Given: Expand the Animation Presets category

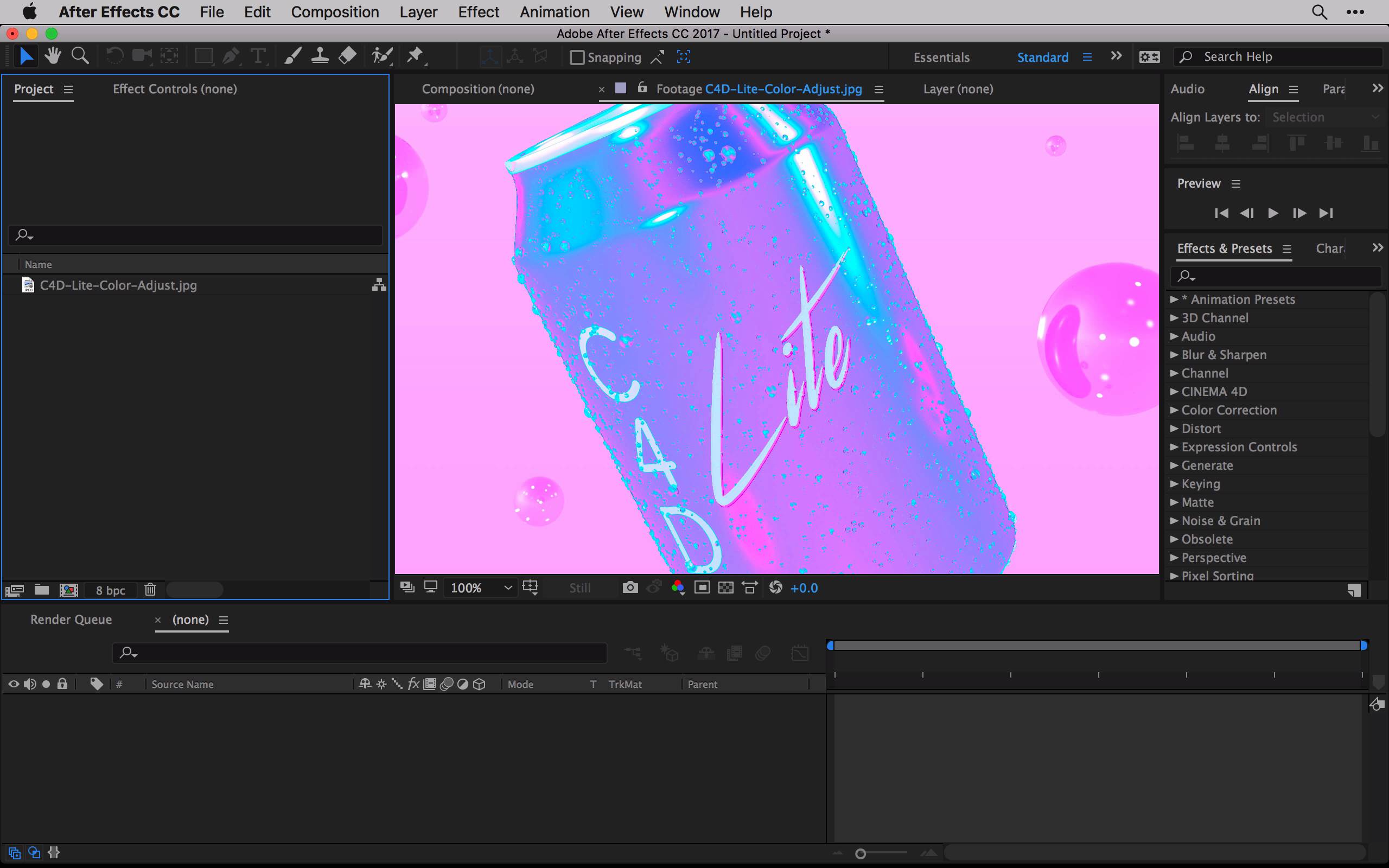Looking at the screenshot, I should (x=1174, y=299).
